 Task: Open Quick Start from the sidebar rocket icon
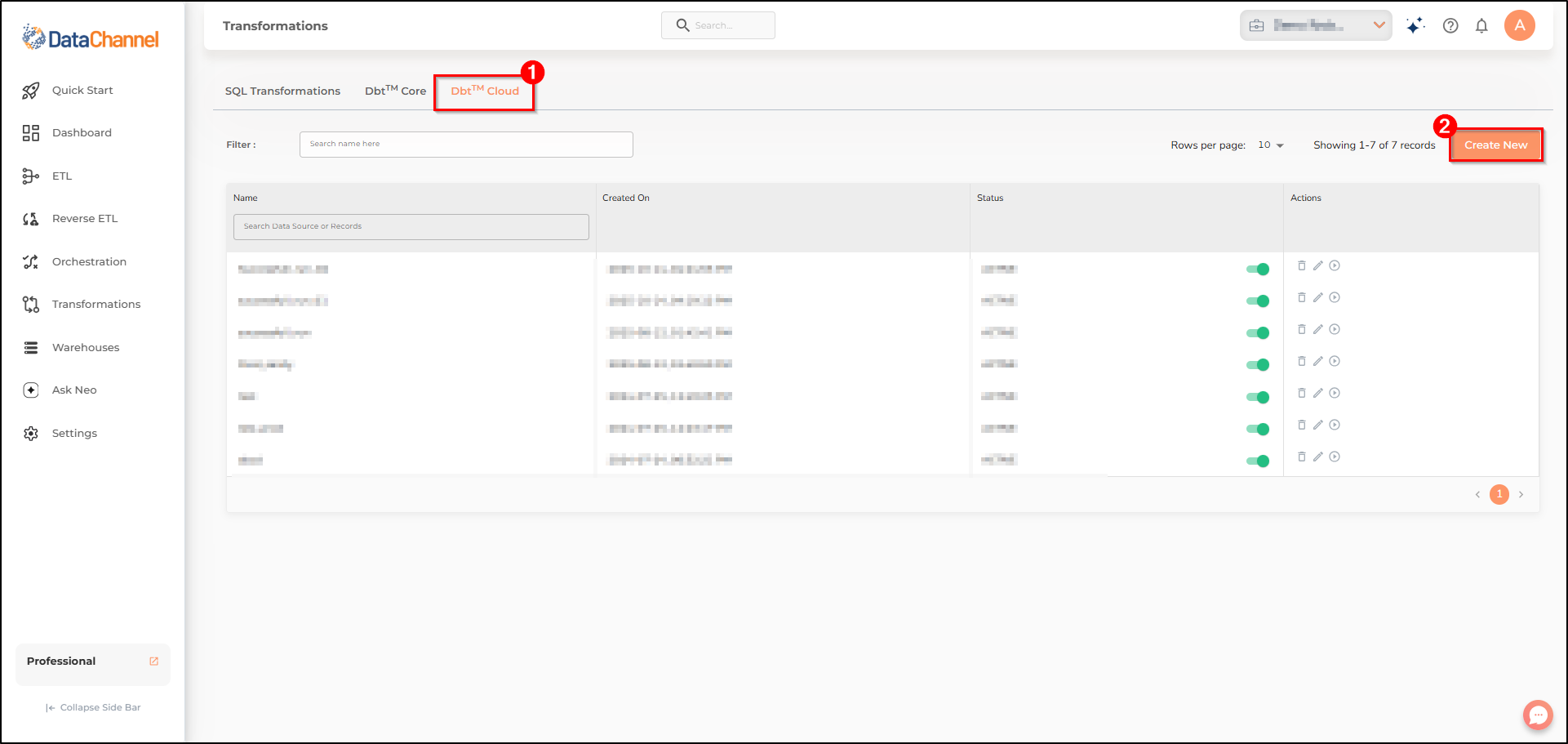(31, 91)
